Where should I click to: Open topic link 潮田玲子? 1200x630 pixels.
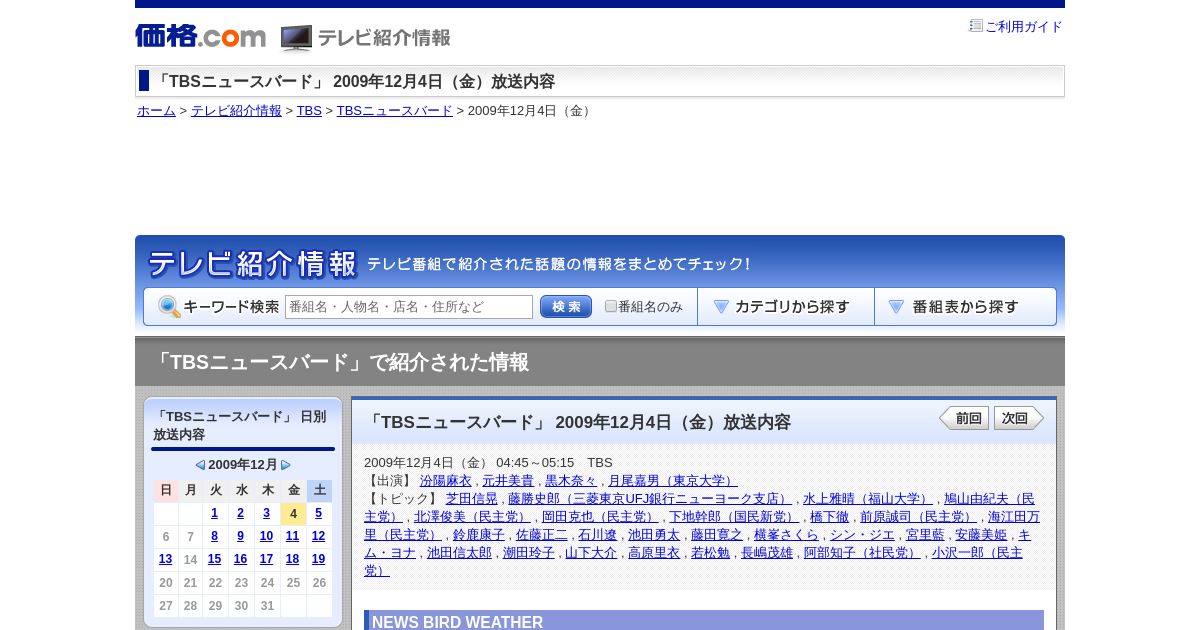click(x=529, y=553)
